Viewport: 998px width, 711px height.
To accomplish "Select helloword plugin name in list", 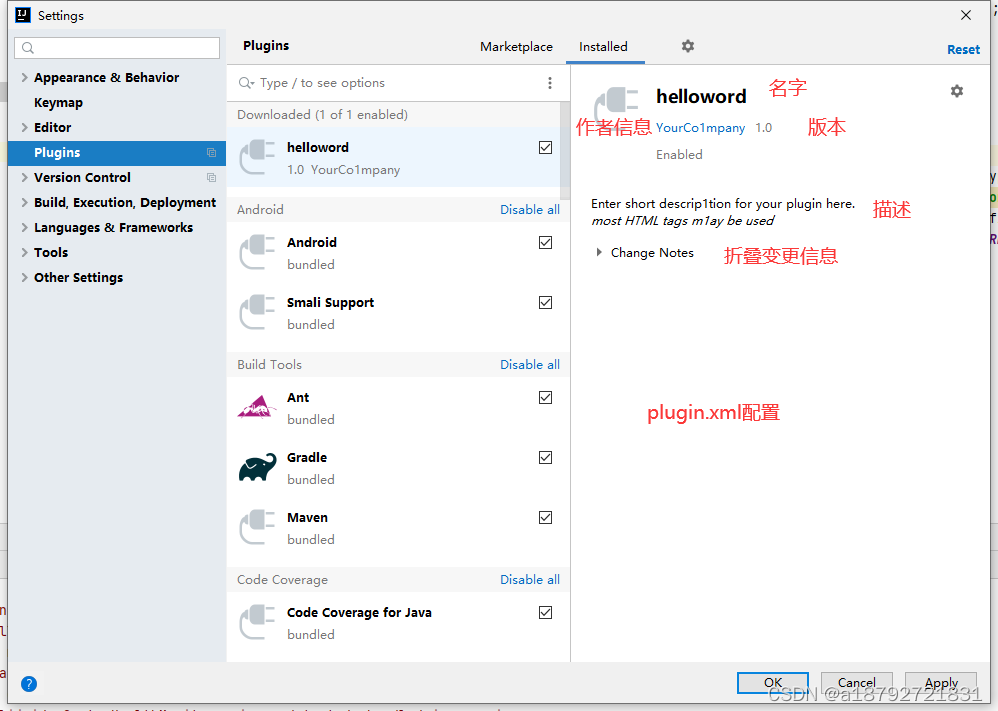I will 318,148.
